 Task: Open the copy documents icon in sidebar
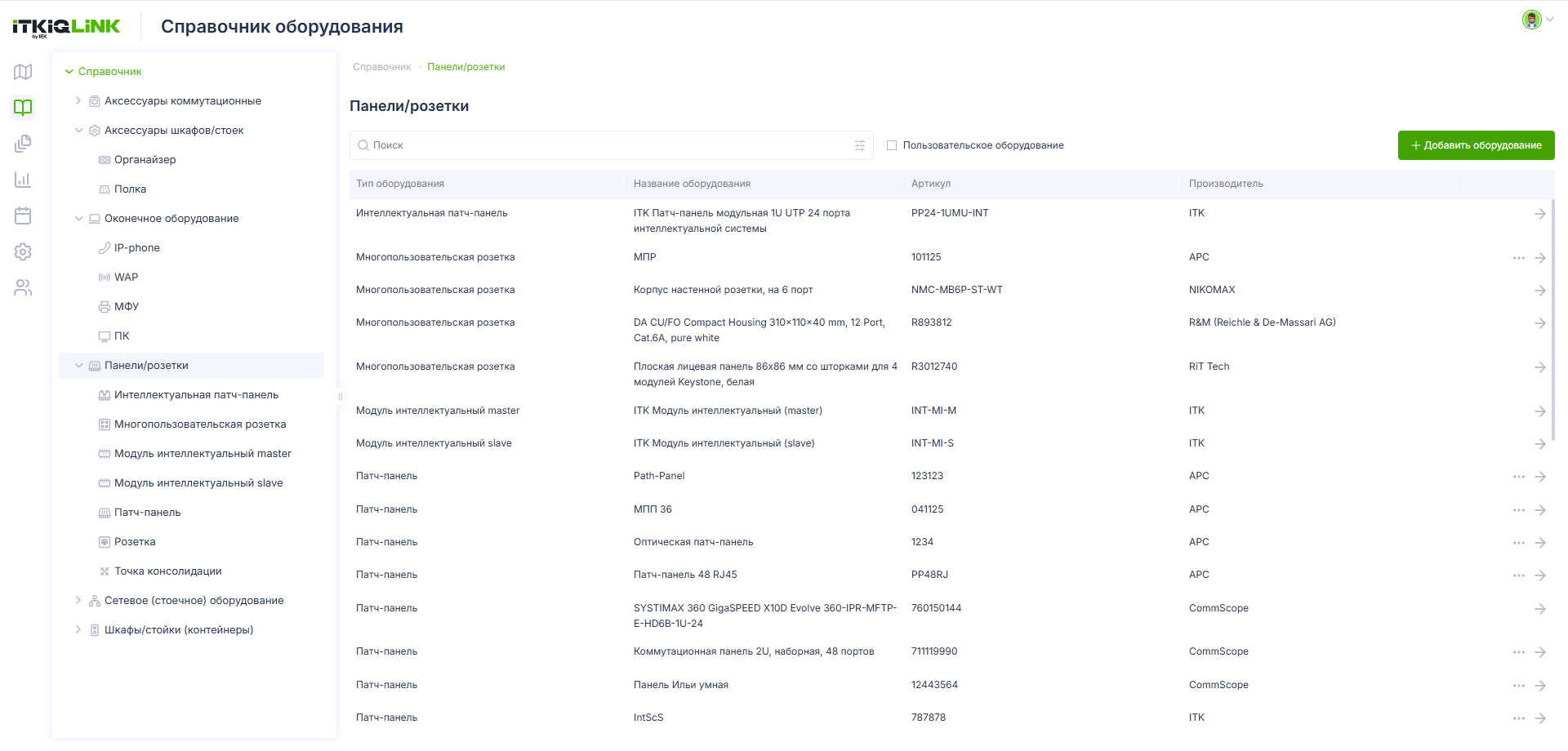(x=23, y=144)
